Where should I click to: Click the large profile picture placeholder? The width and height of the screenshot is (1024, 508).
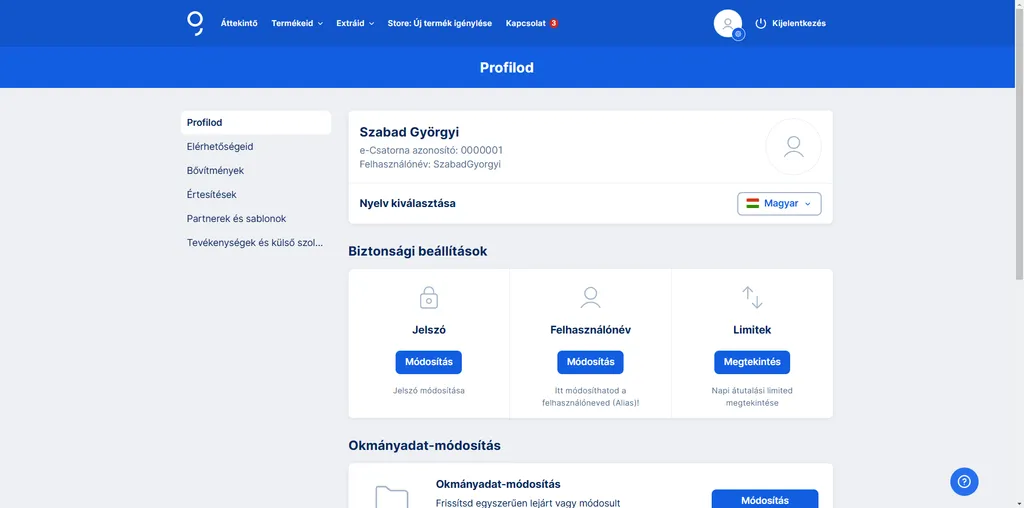pos(793,147)
